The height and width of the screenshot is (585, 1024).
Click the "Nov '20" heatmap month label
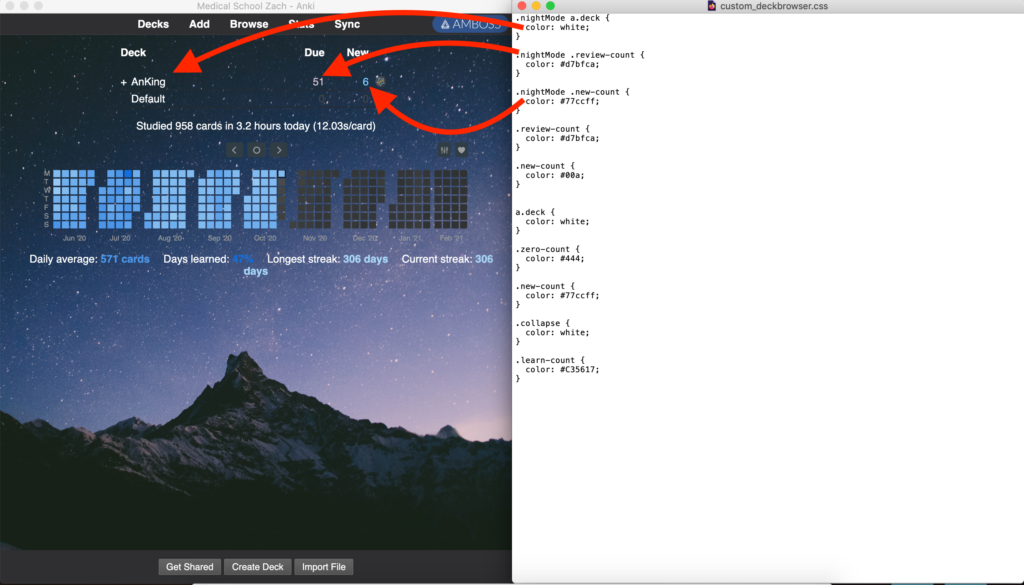pos(315,238)
